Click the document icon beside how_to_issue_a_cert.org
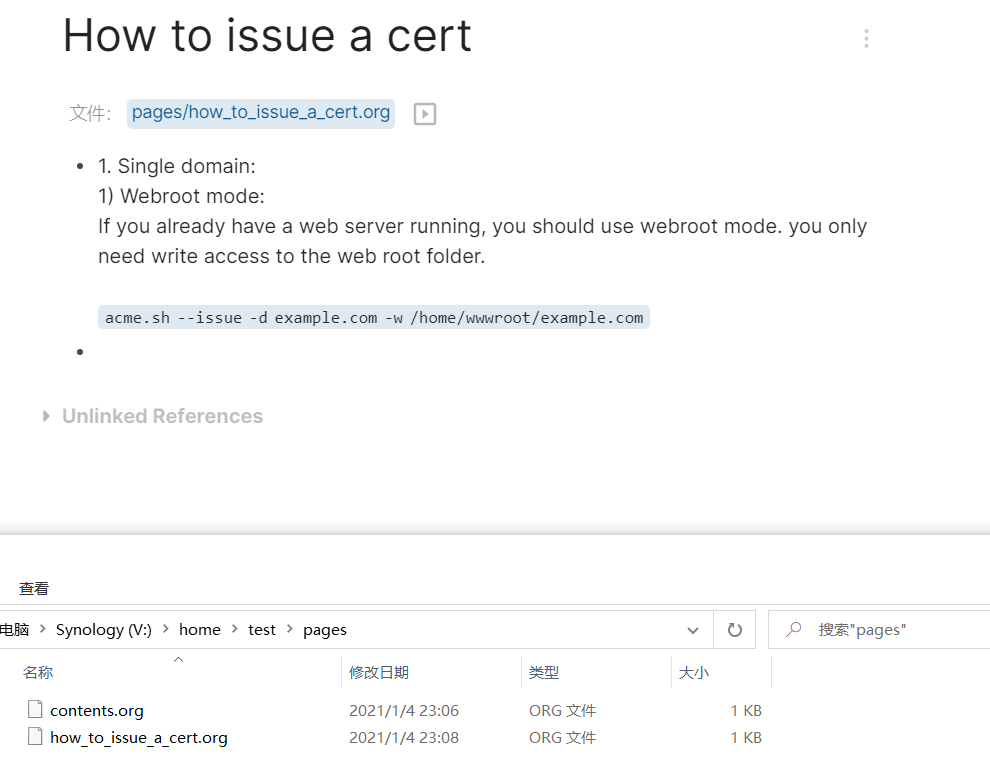 35,737
